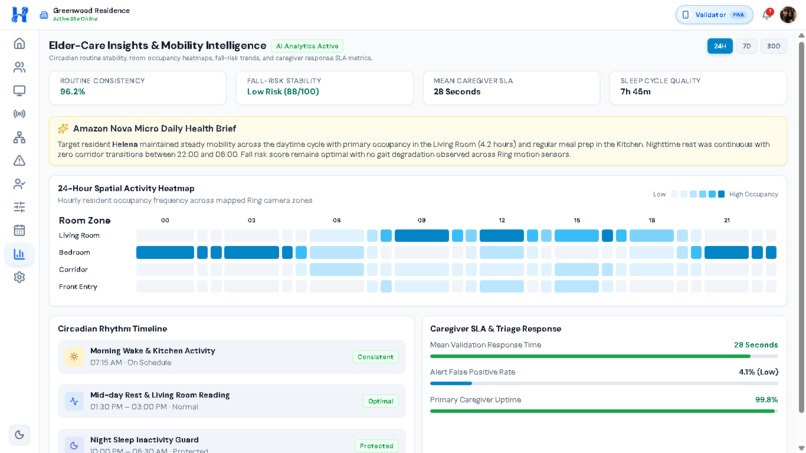Click the notification bell icon

[x=767, y=14]
